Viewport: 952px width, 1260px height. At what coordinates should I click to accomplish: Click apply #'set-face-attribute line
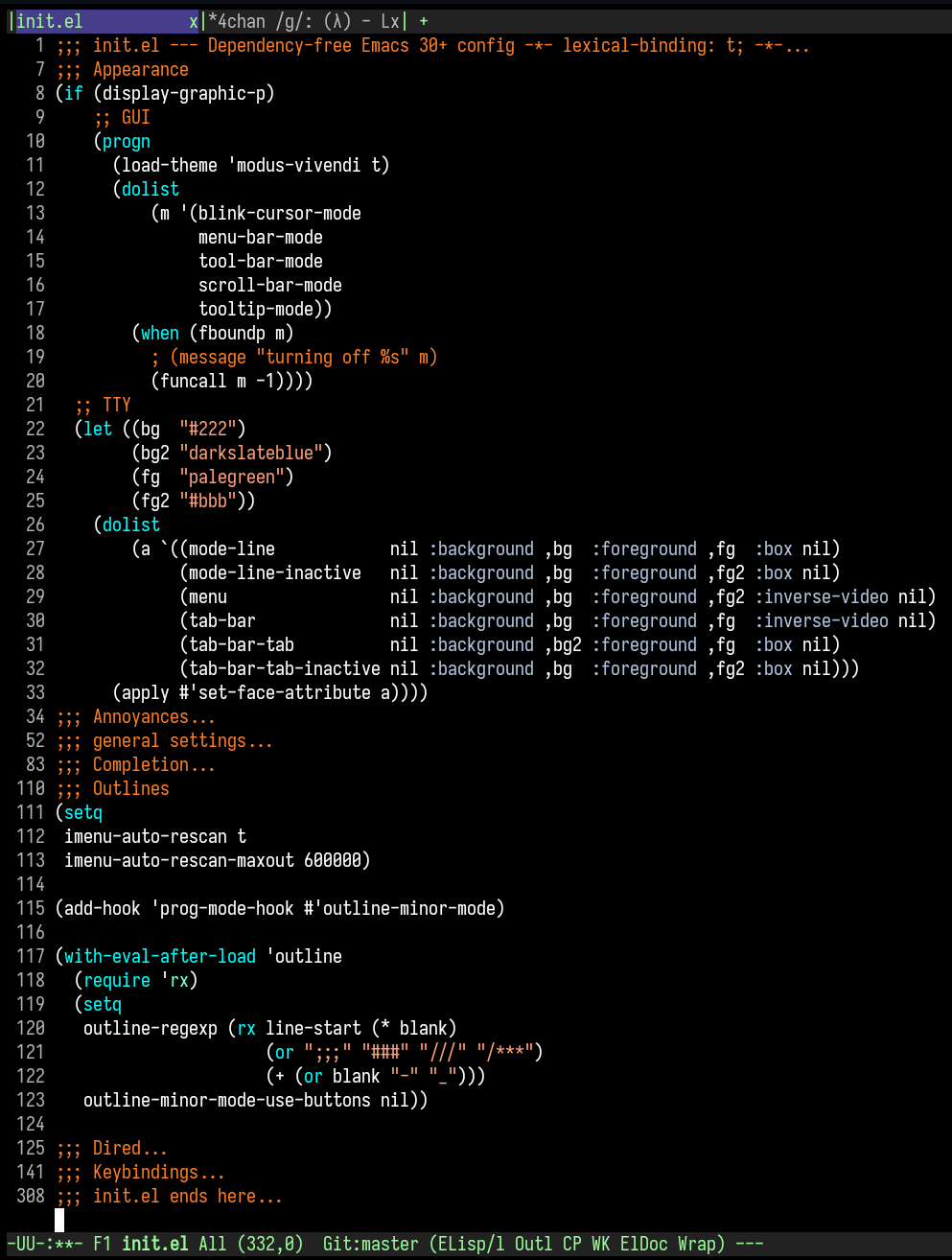(x=269, y=692)
